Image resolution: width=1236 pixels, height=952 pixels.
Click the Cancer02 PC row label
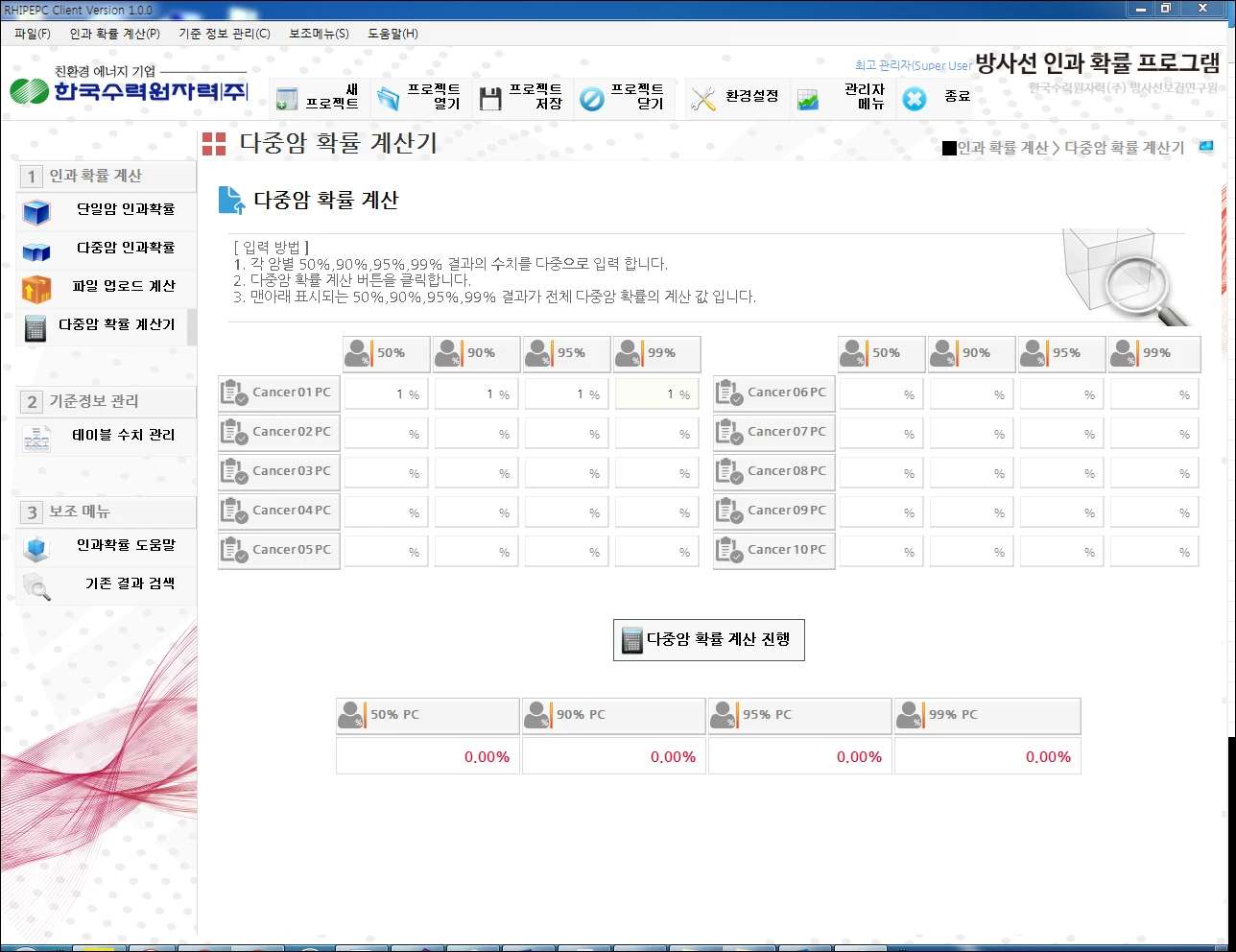point(279,433)
